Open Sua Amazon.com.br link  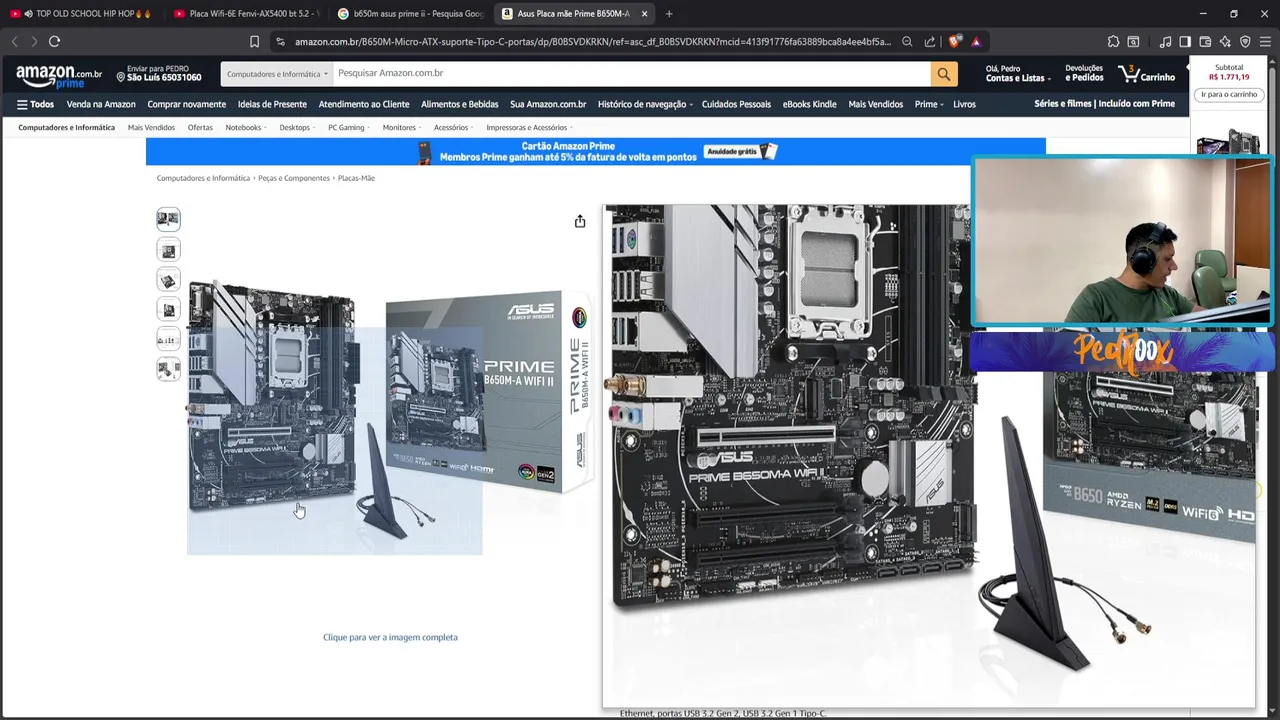coord(548,104)
